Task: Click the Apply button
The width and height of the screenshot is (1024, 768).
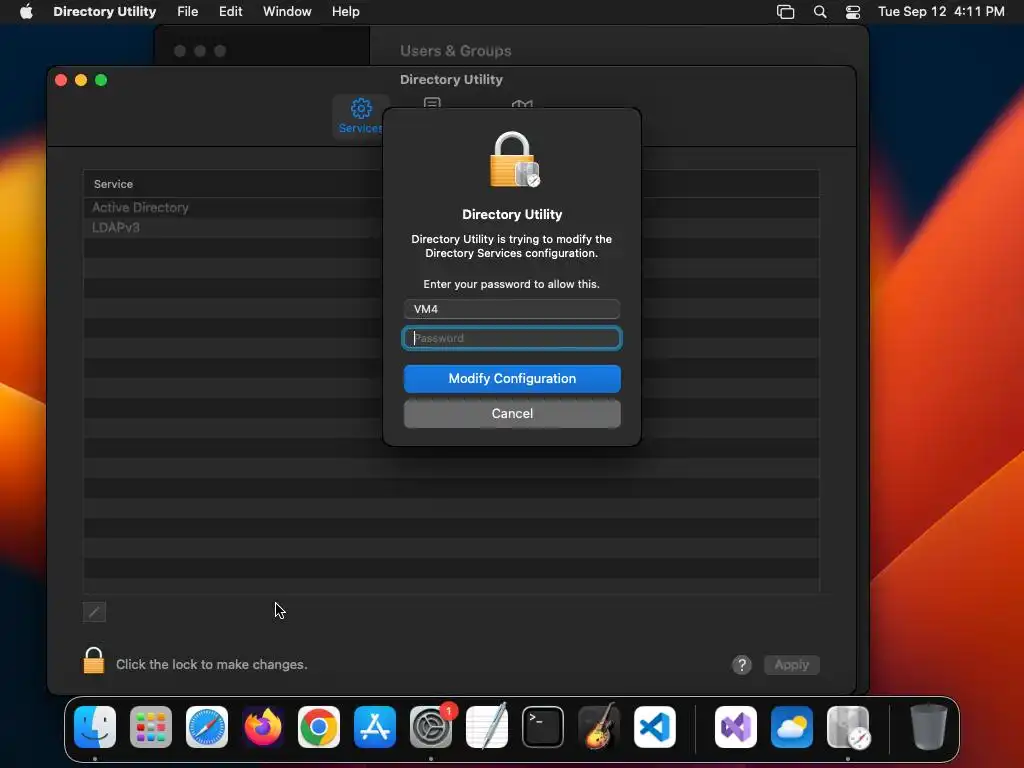Action: (792, 665)
